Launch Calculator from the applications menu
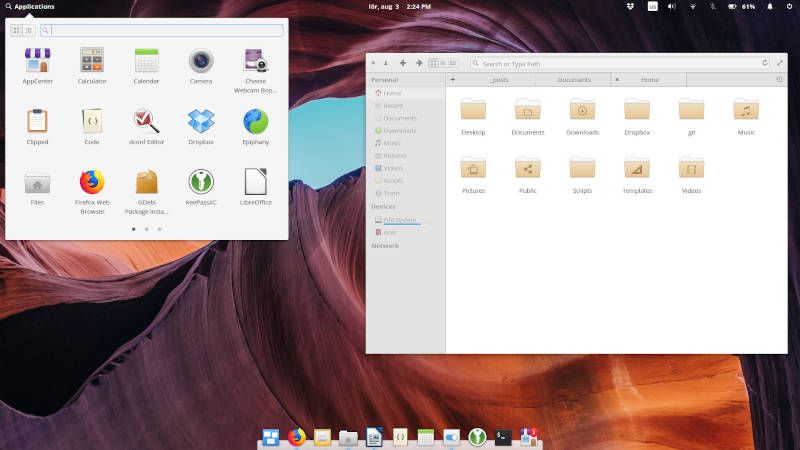The height and width of the screenshot is (450, 800). tap(92, 66)
